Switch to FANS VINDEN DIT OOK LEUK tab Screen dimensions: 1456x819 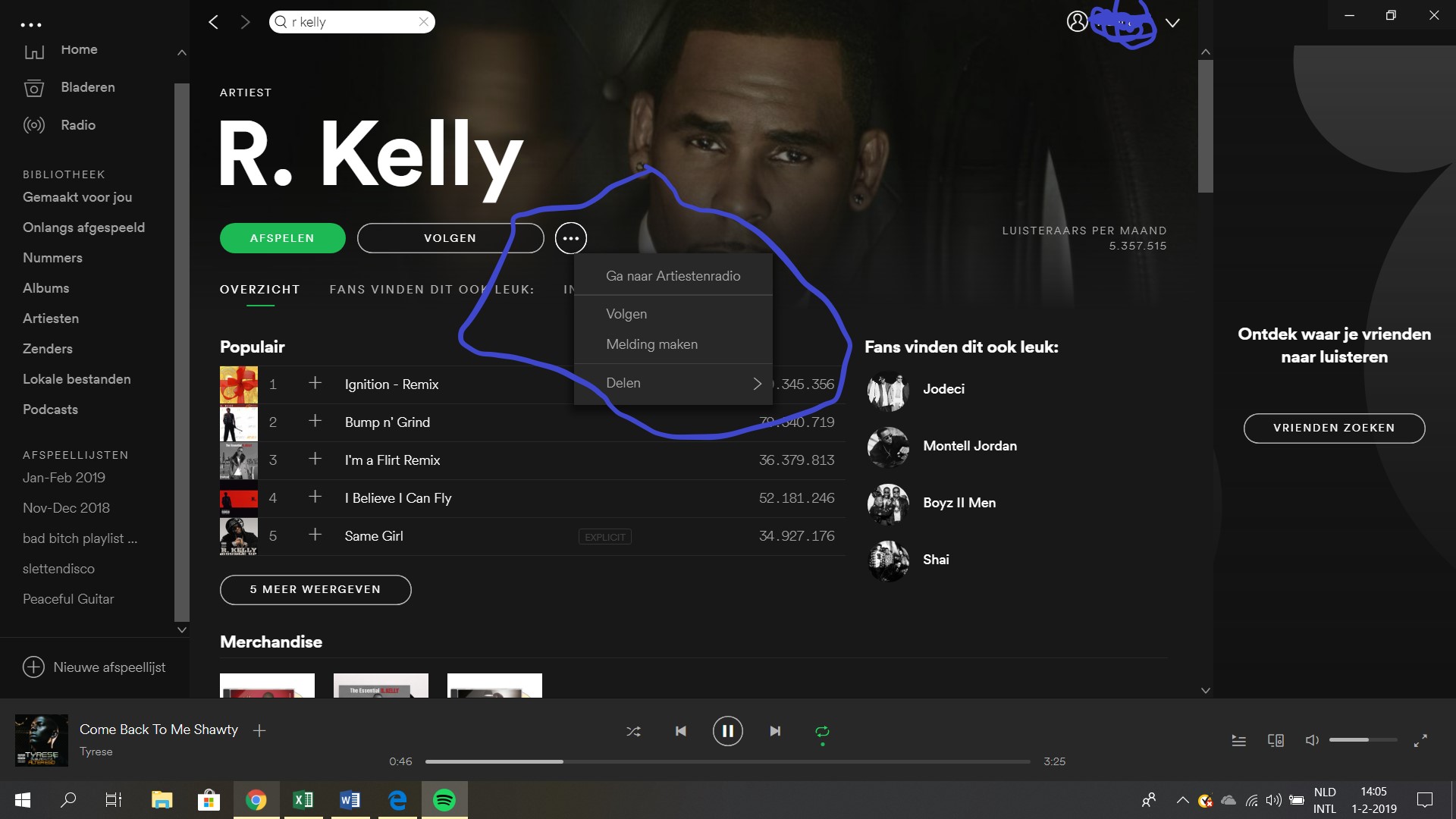coord(431,290)
